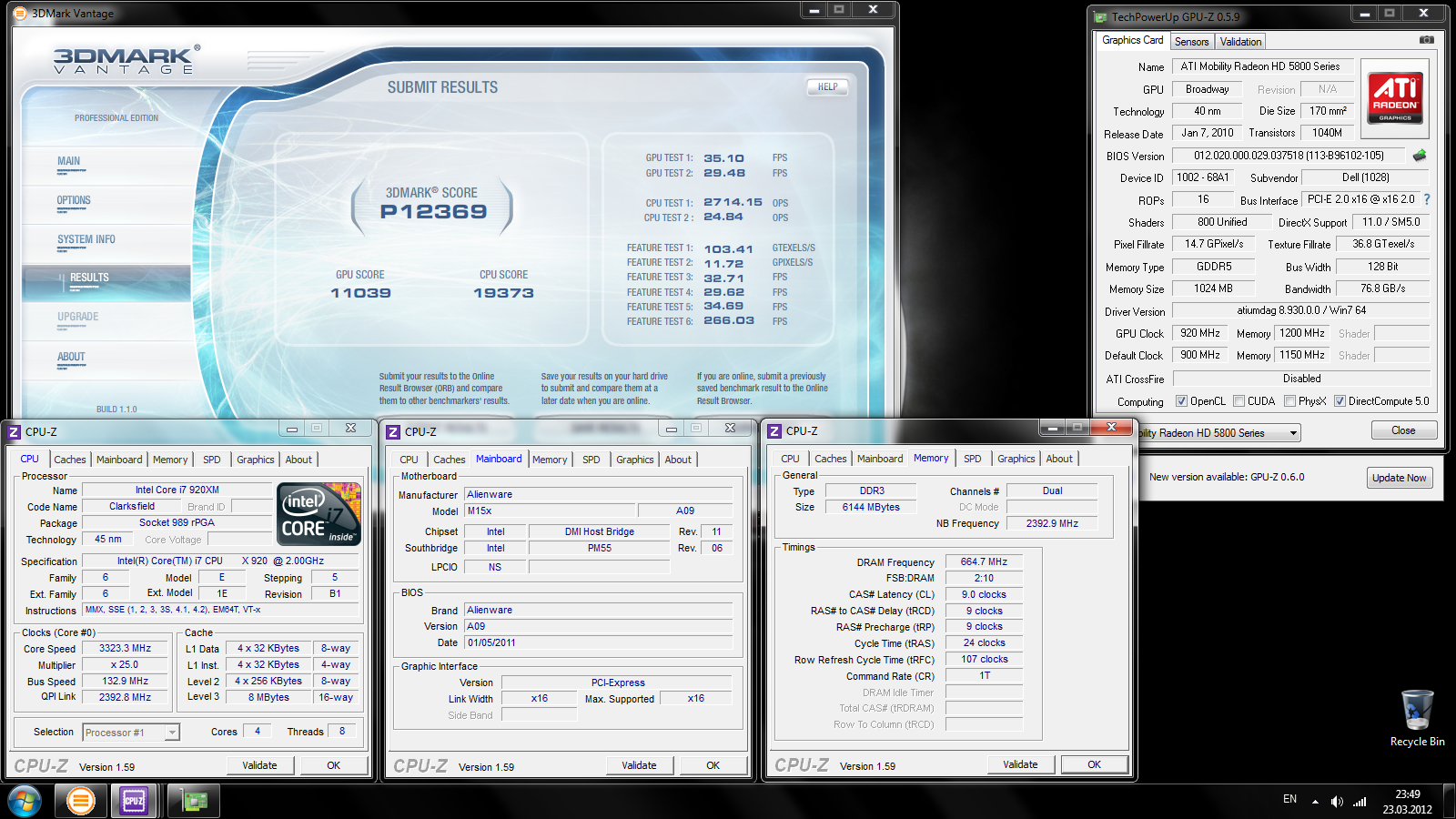Viewport: 1456px width, 819px height.
Task: Open SYSTEM INFO in 3DMark sidebar
Action: 86,239
